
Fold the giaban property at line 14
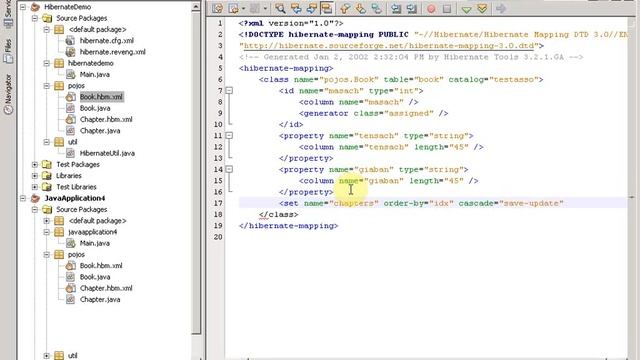click(229, 169)
